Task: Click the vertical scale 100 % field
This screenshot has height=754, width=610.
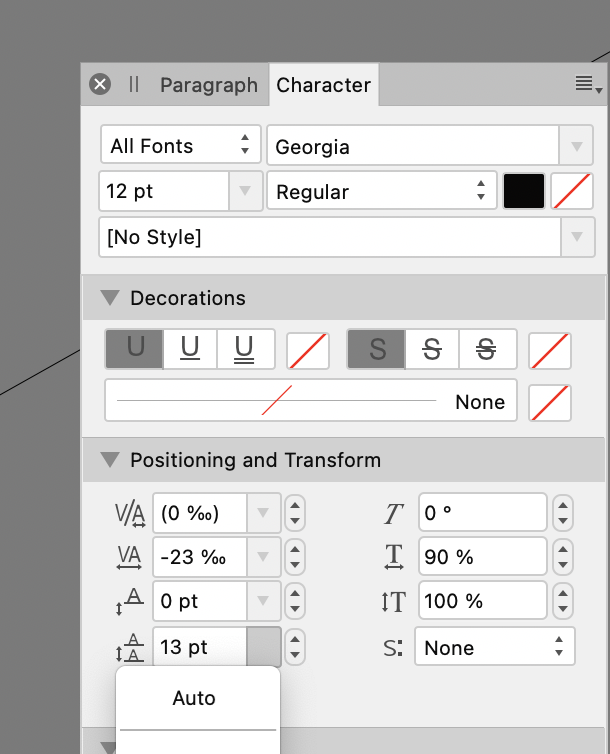Action: [x=483, y=601]
